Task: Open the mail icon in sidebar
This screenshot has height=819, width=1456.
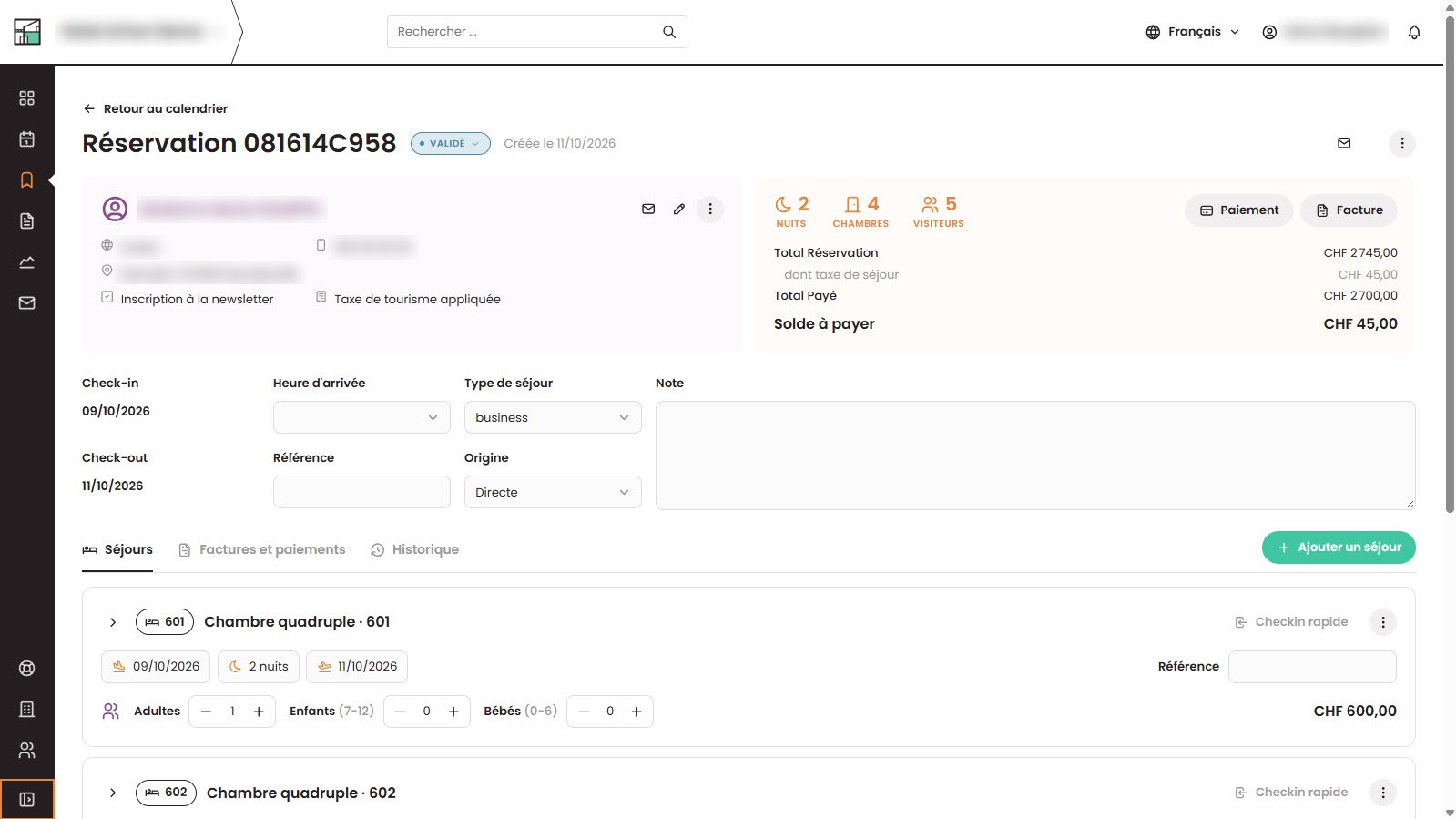Action: tap(27, 303)
